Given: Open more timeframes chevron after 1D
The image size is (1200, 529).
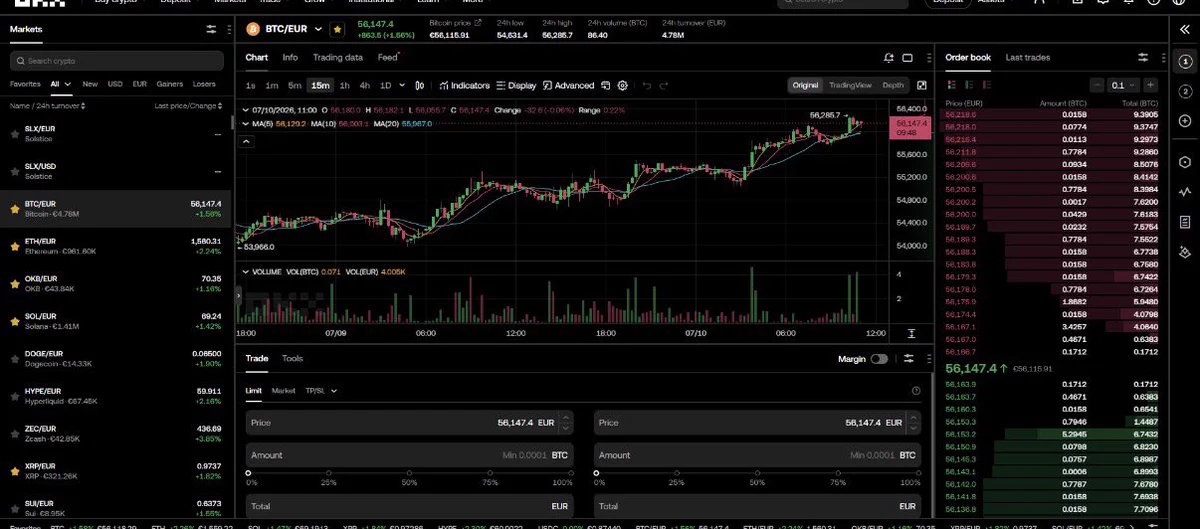Looking at the screenshot, I should [x=400, y=86].
